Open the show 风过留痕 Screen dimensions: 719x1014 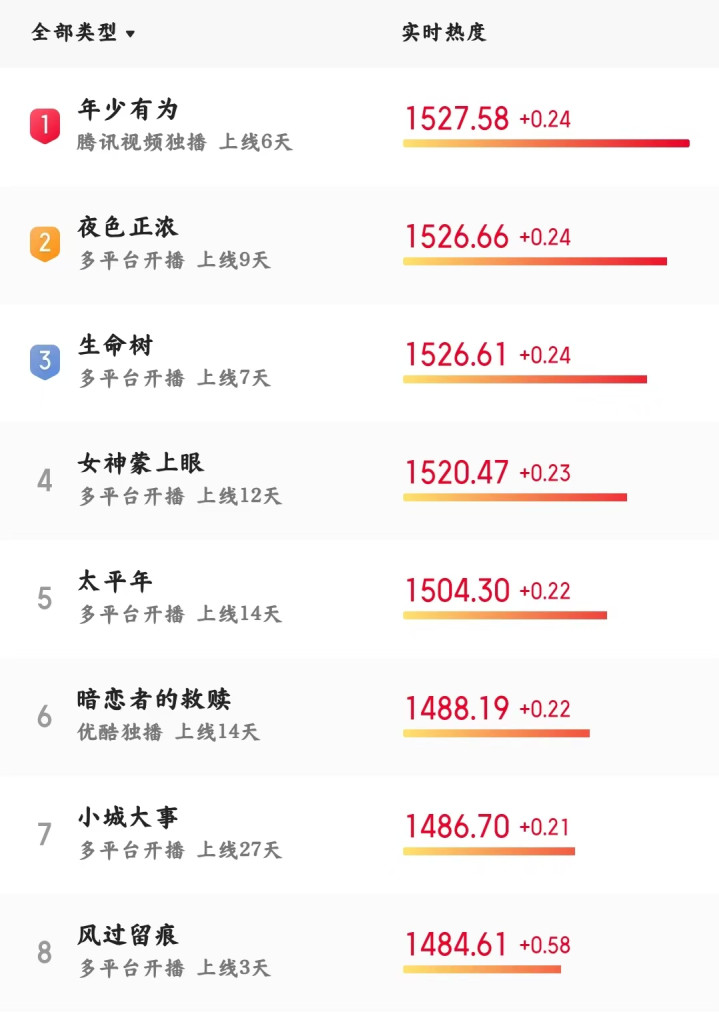coord(128,935)
